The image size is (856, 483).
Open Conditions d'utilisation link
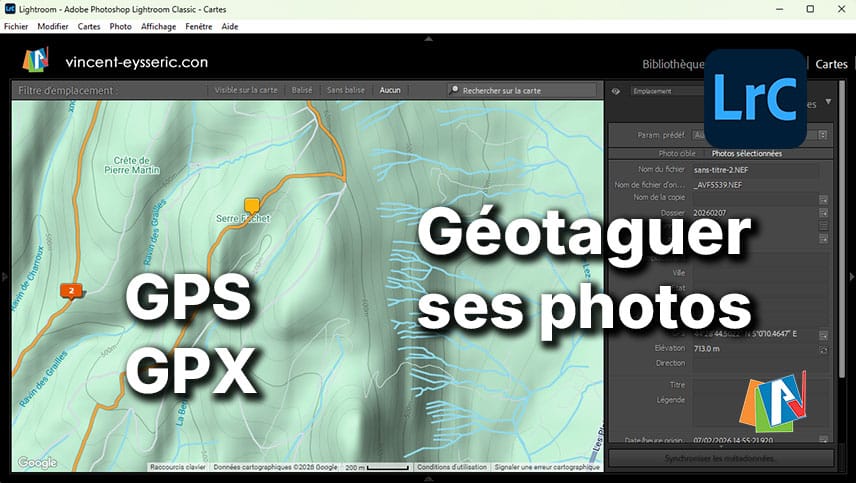452,467
